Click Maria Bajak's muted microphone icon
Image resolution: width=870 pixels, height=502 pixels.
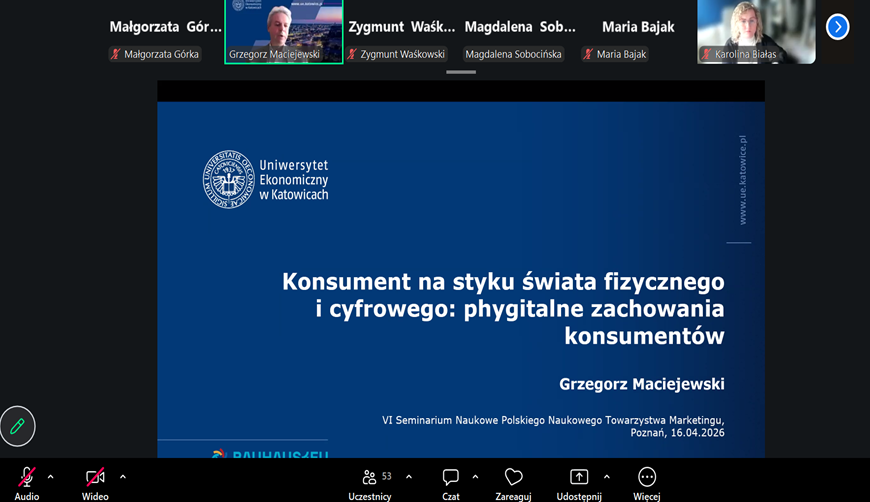(x=588, y=54)
